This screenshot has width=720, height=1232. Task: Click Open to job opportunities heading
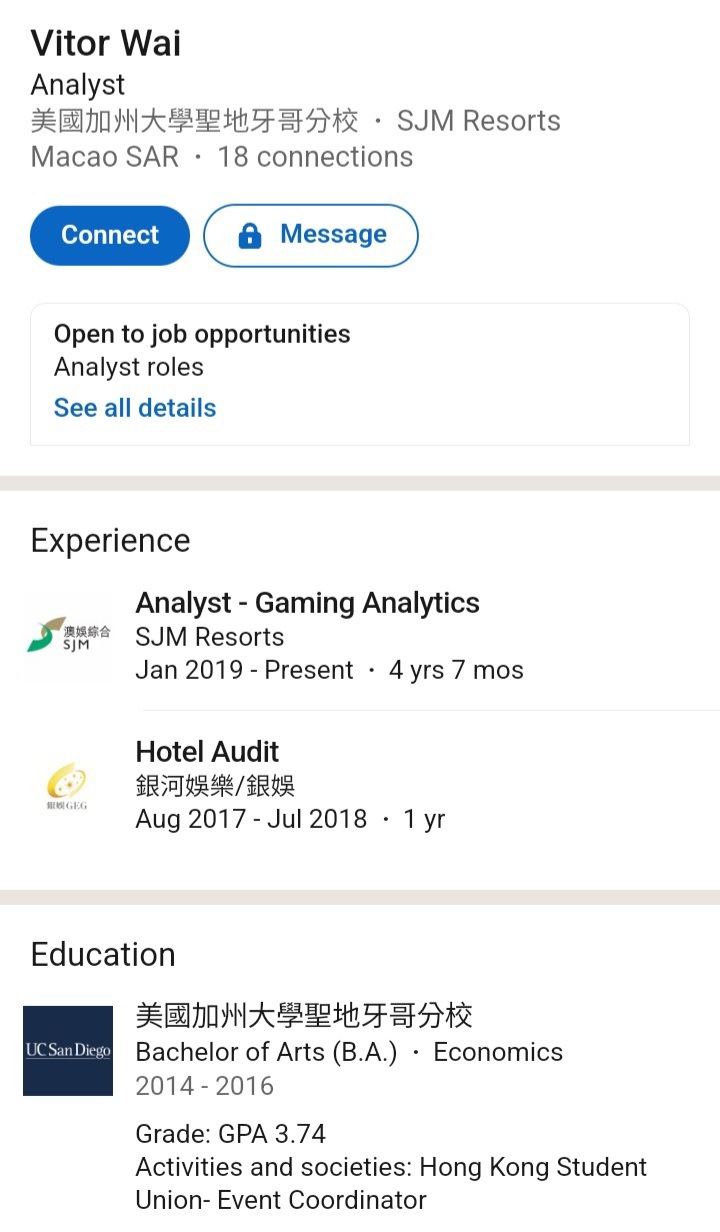pyautogui.click(x=202, y=334)
